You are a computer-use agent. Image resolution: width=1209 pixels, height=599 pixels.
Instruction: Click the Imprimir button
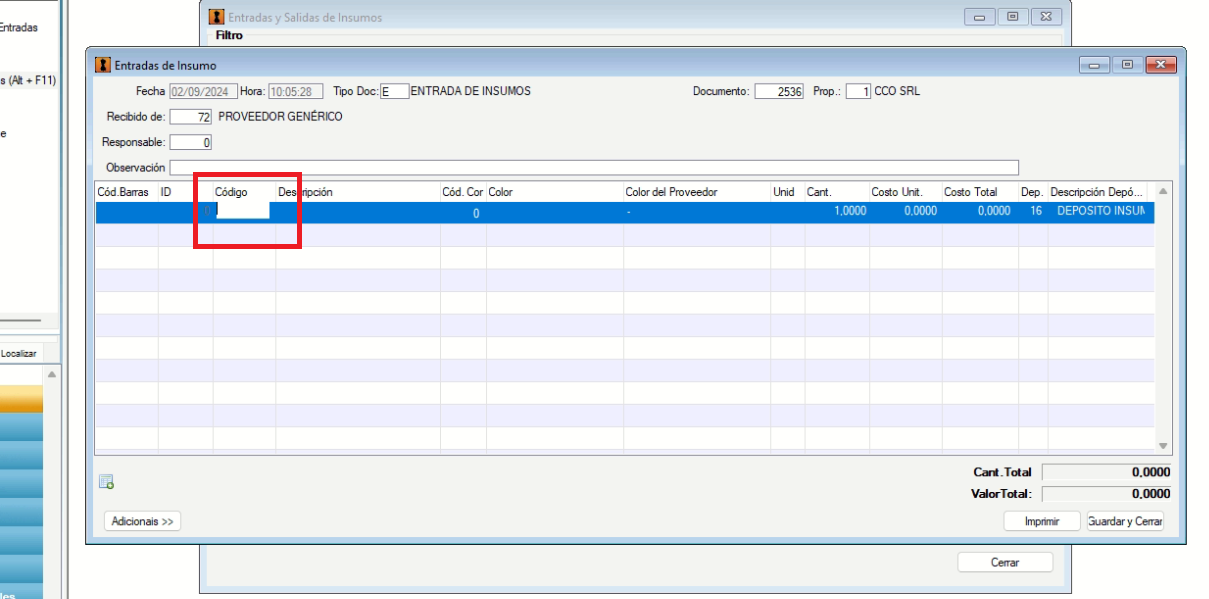tap(1042, 521)
